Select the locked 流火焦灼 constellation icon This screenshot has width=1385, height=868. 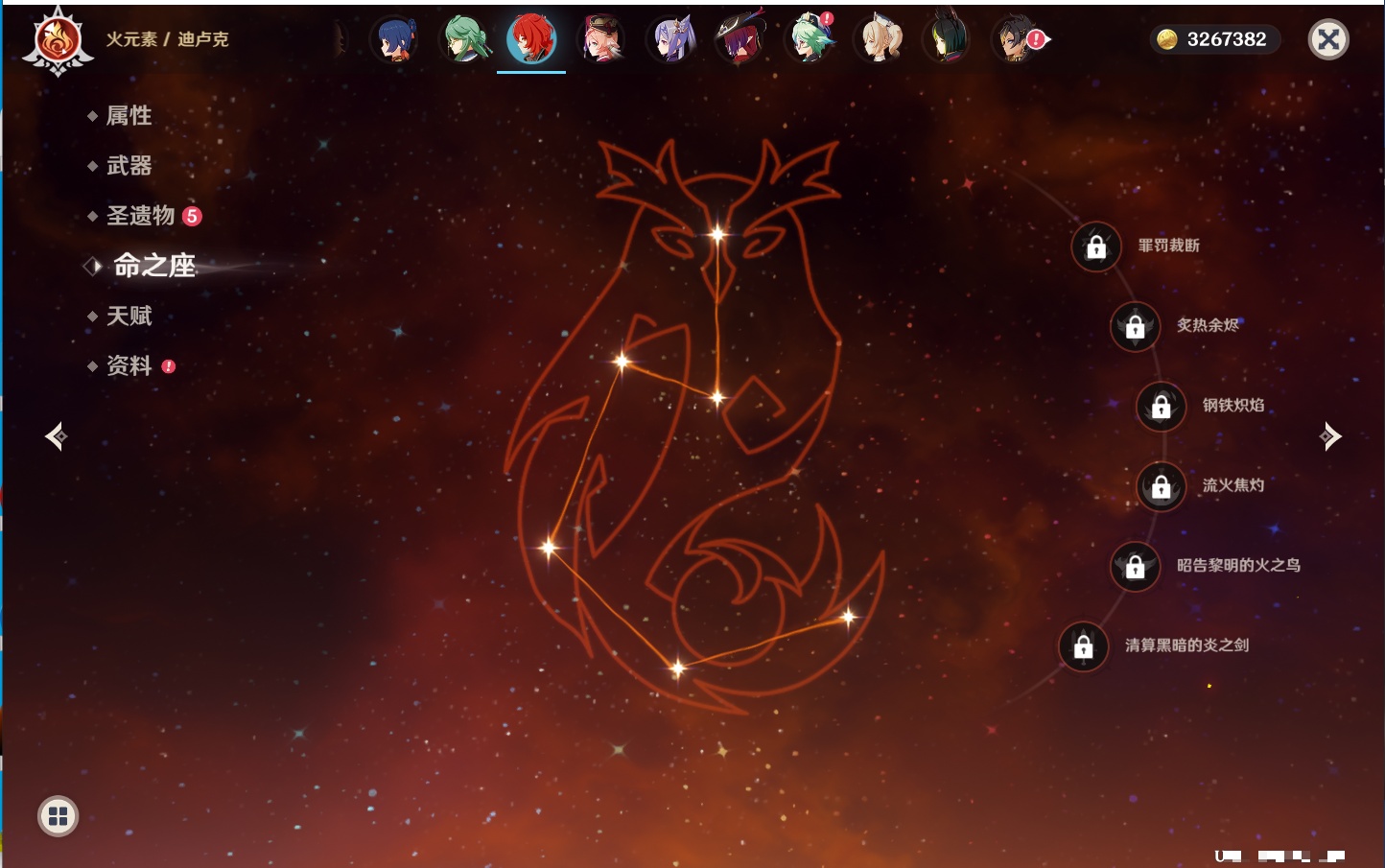(1162, 486)
